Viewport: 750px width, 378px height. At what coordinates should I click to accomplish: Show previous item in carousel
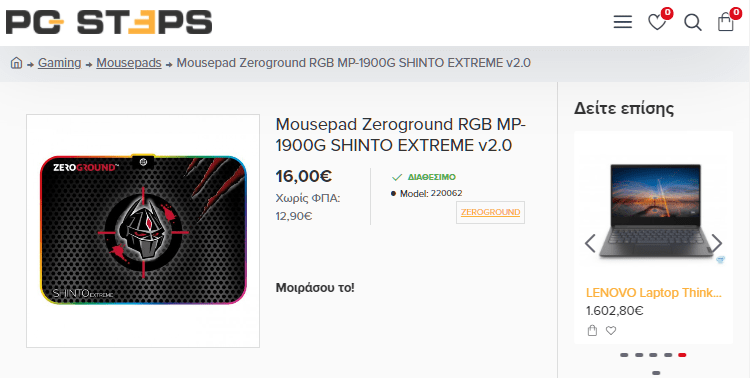click(590, 243)
